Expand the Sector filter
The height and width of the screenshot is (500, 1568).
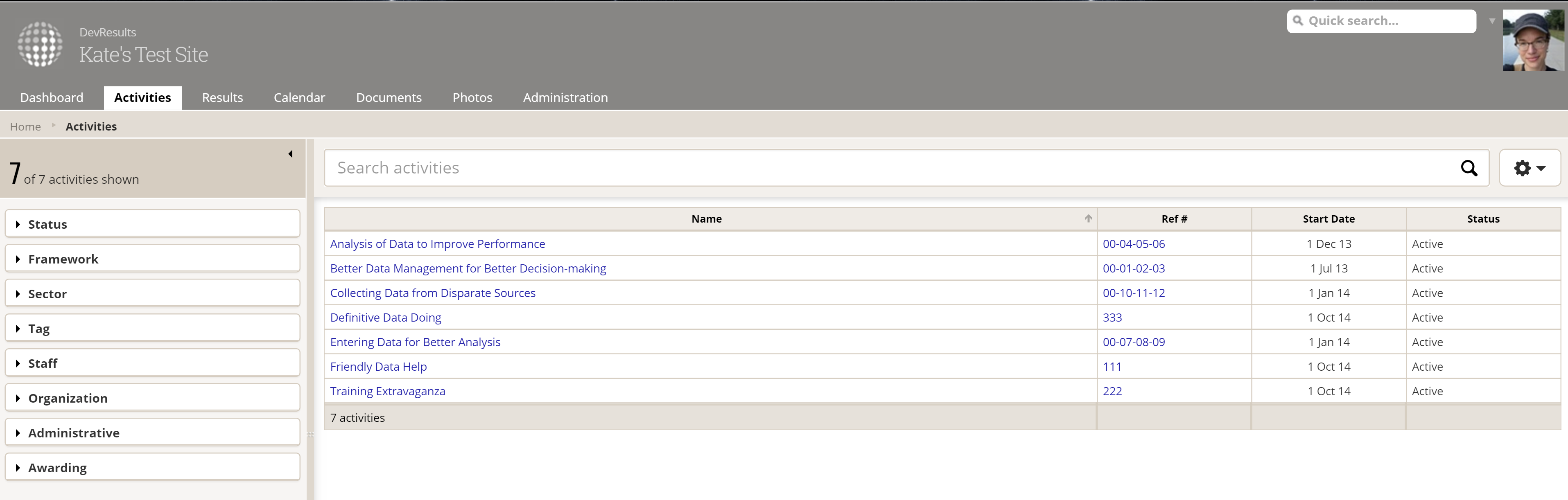pyautogui.click(x=152, y=293)
